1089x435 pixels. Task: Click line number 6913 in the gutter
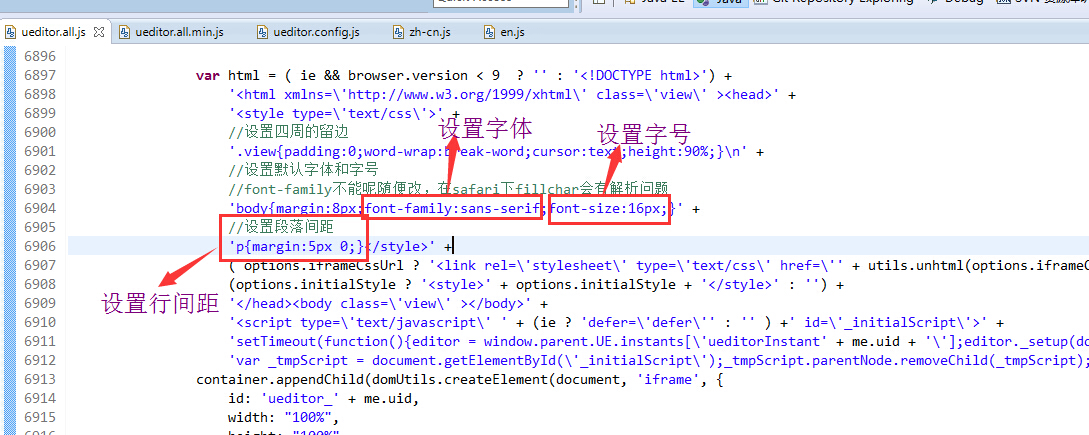(40, 379)
